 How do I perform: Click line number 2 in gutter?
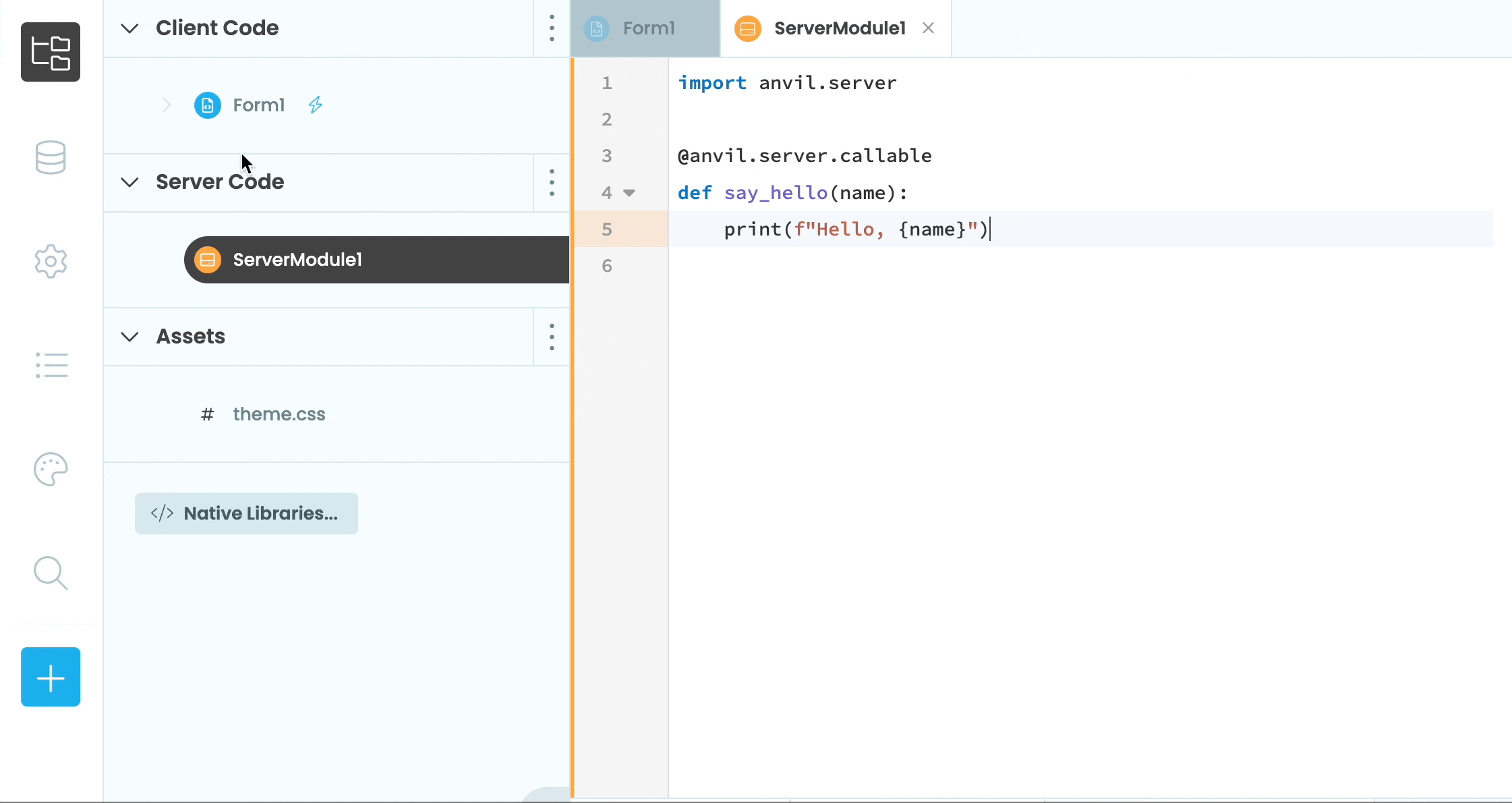(607, 119)
